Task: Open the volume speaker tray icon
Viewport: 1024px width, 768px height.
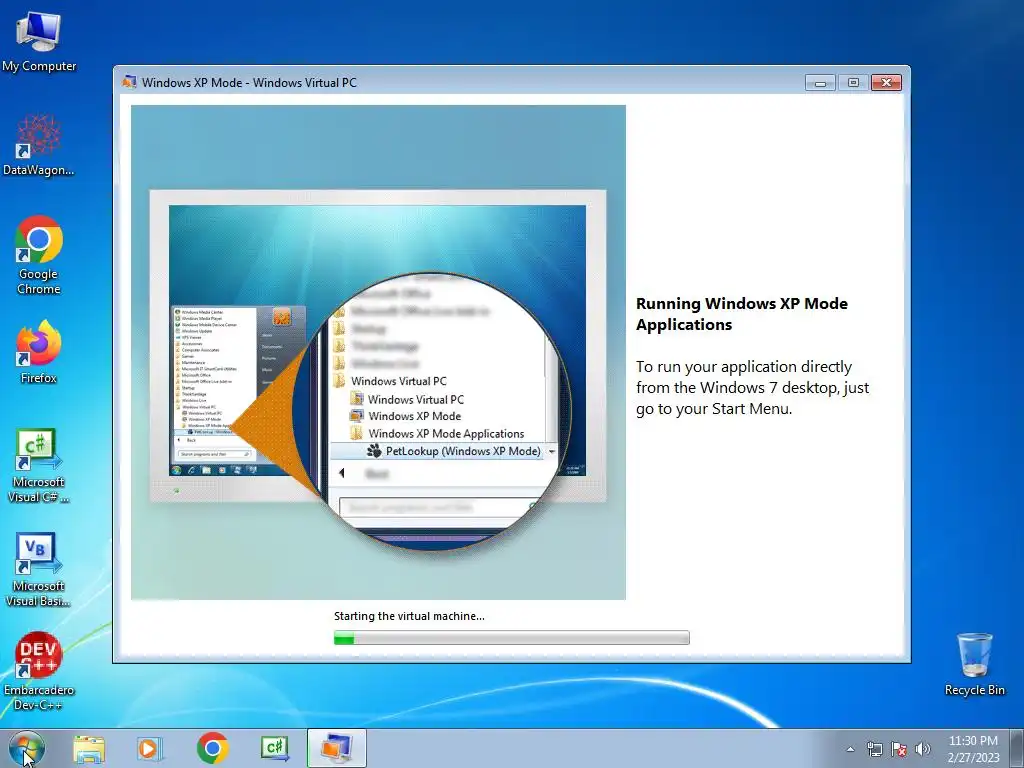Action: click(923, 749)
